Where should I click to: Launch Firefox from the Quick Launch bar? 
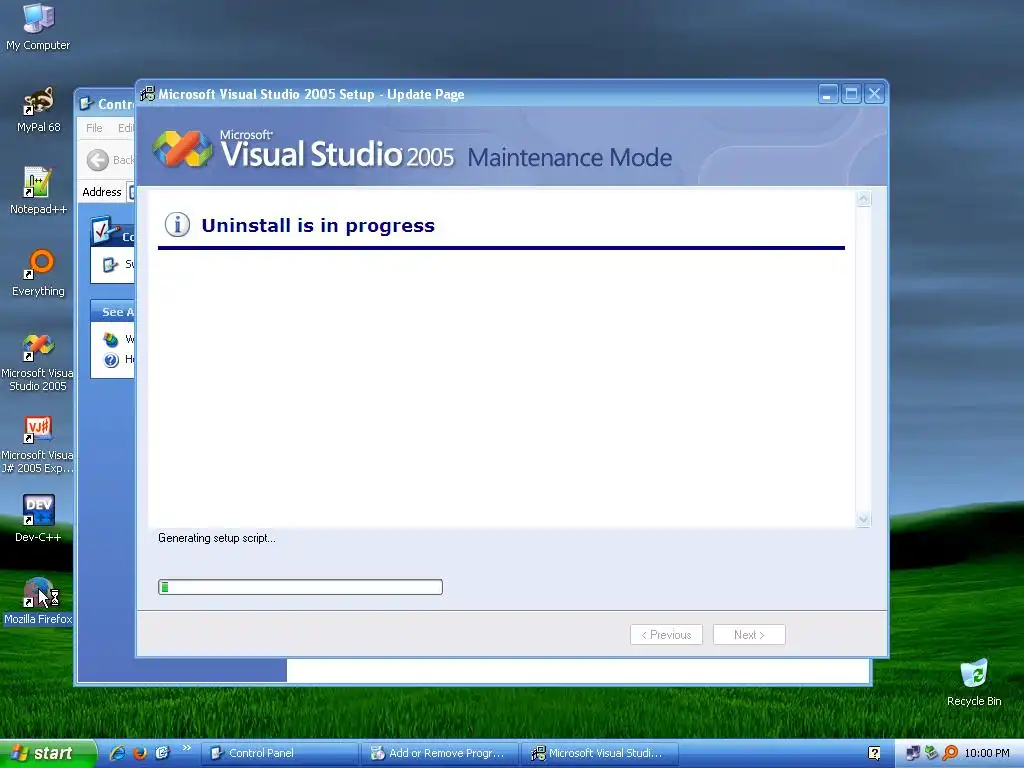140,753
